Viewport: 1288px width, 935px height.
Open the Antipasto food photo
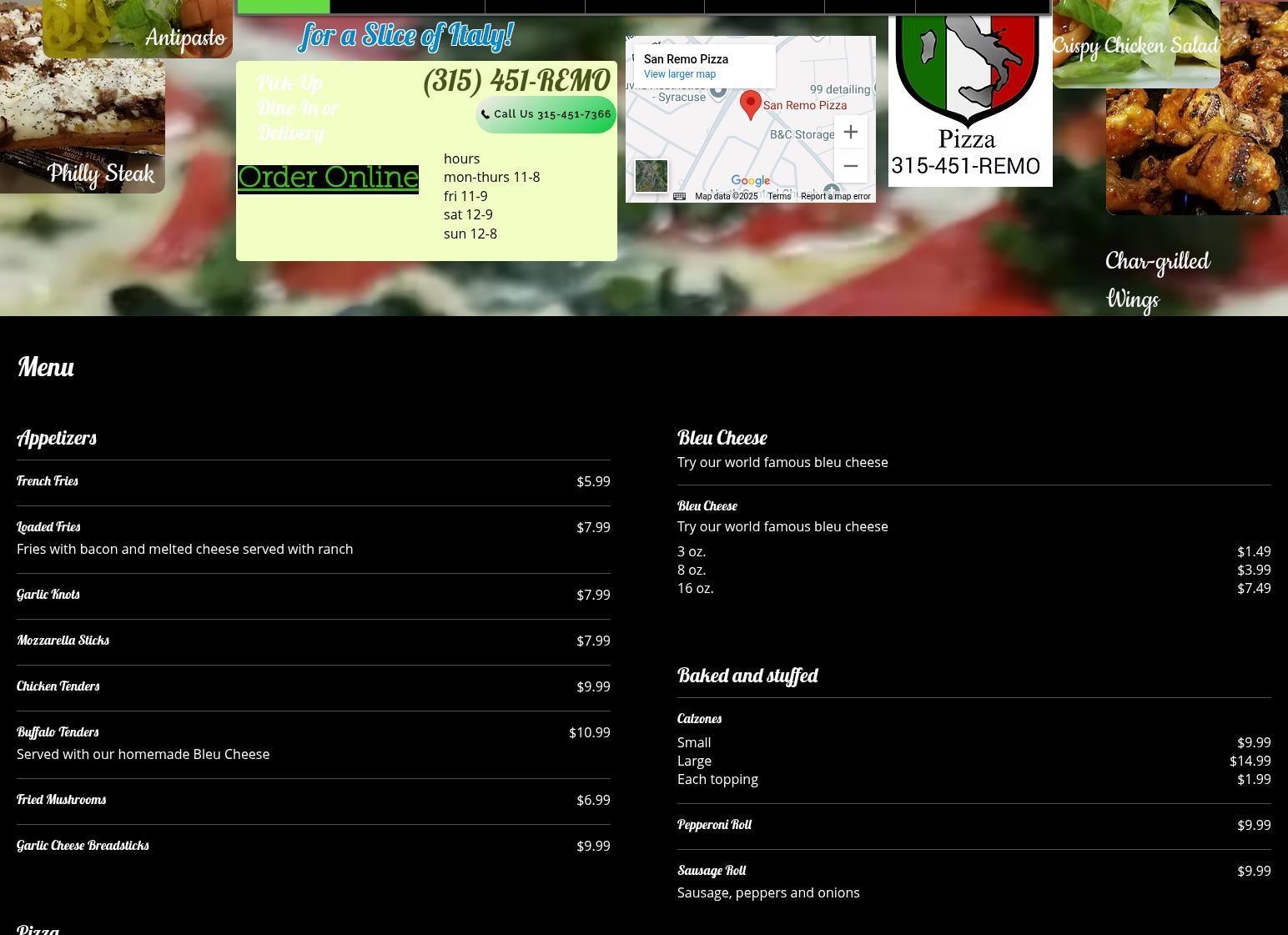pos(138,28)
